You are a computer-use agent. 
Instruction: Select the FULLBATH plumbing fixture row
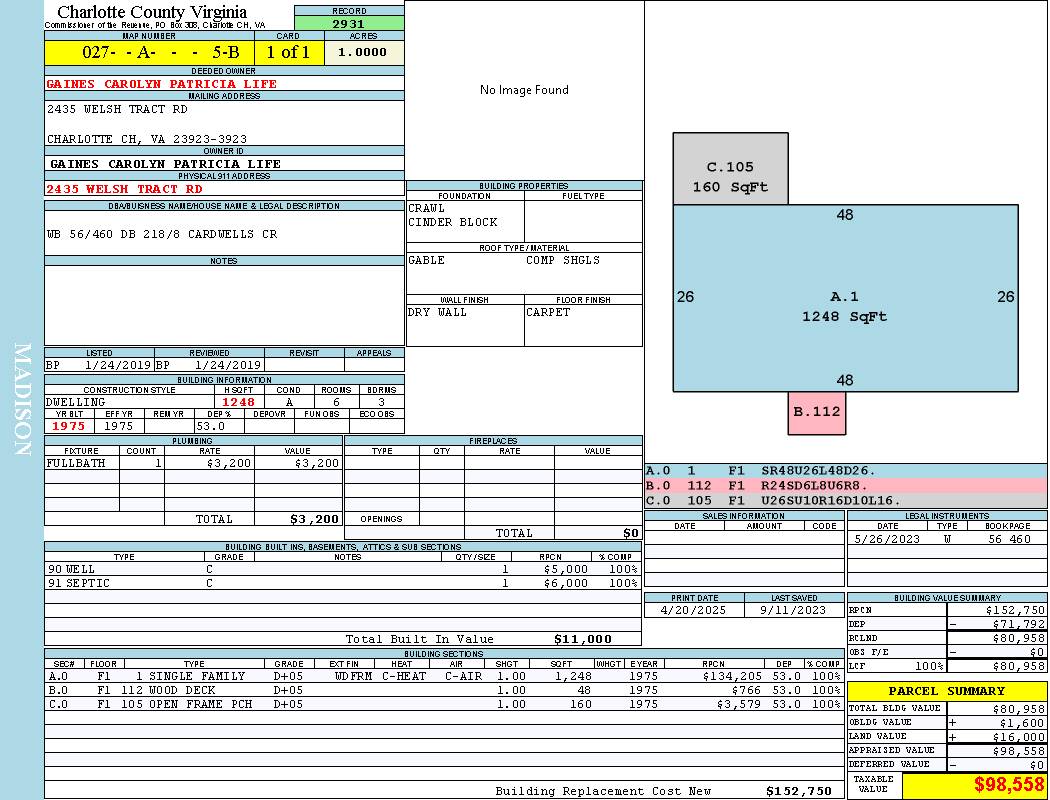pyautogui.click(x=193, y=463)
